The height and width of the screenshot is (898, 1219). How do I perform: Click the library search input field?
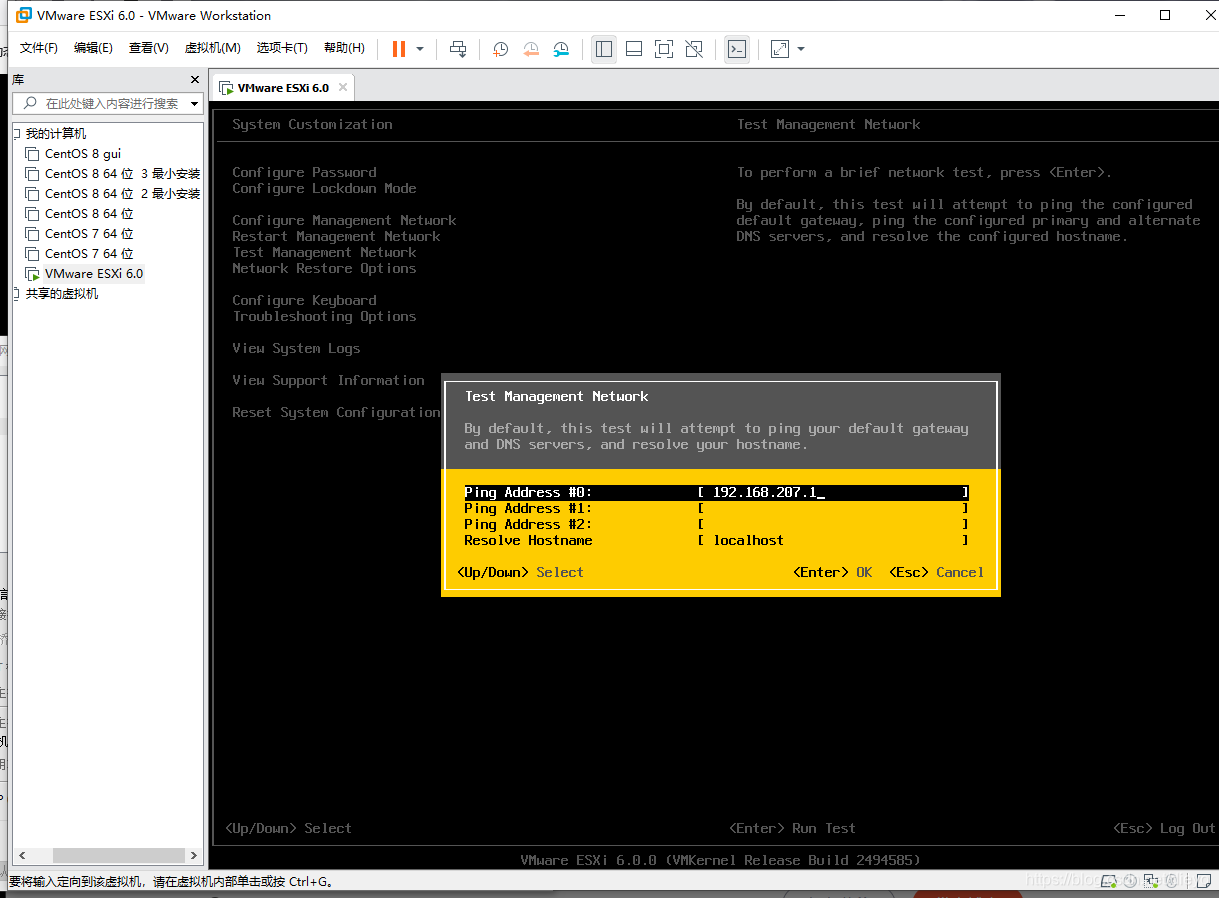coord(100,103)
